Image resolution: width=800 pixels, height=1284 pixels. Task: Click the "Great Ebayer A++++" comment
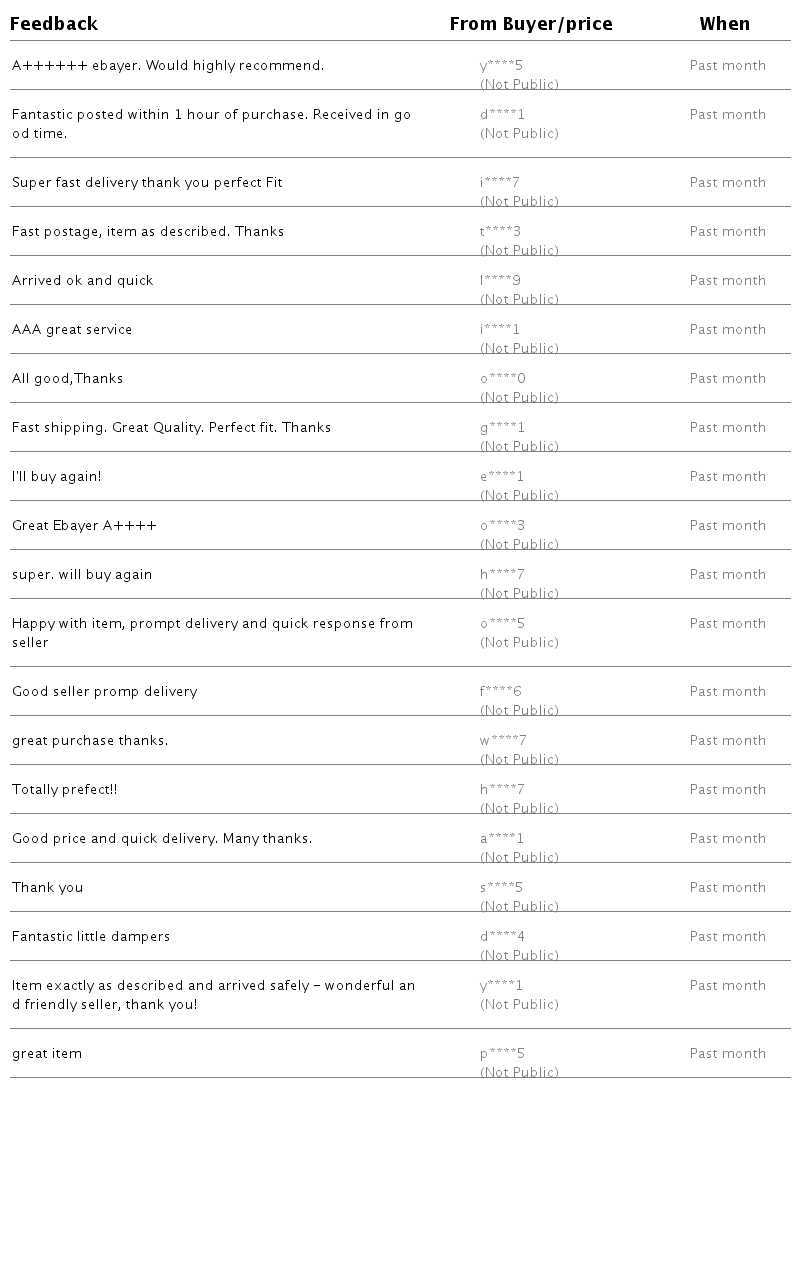pyautogui.click(x=84, y=526)
